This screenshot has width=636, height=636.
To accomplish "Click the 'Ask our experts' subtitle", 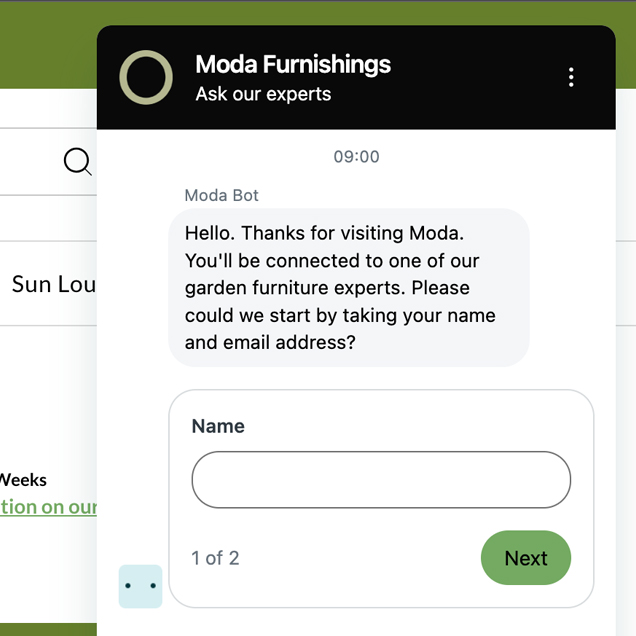I will pyautogui.click(x=263, y=94).
